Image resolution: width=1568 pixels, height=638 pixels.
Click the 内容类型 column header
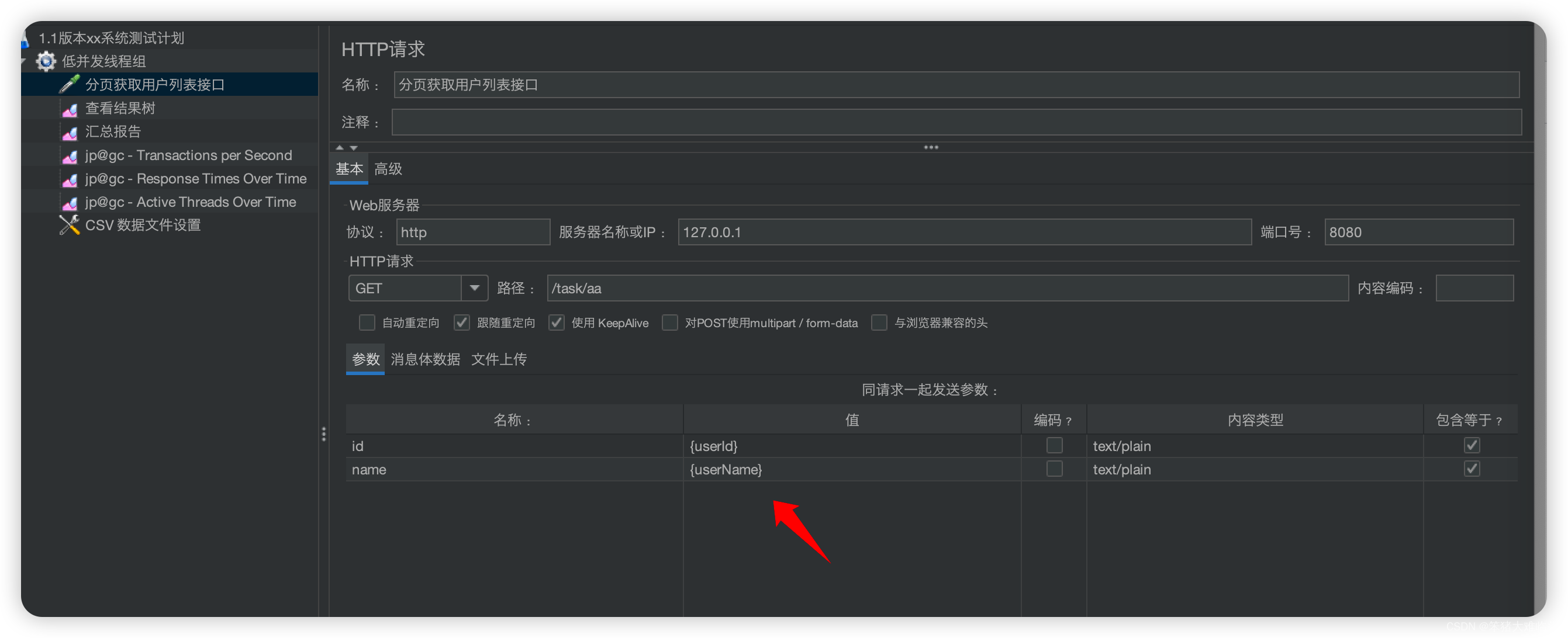tap(1255, 419)
